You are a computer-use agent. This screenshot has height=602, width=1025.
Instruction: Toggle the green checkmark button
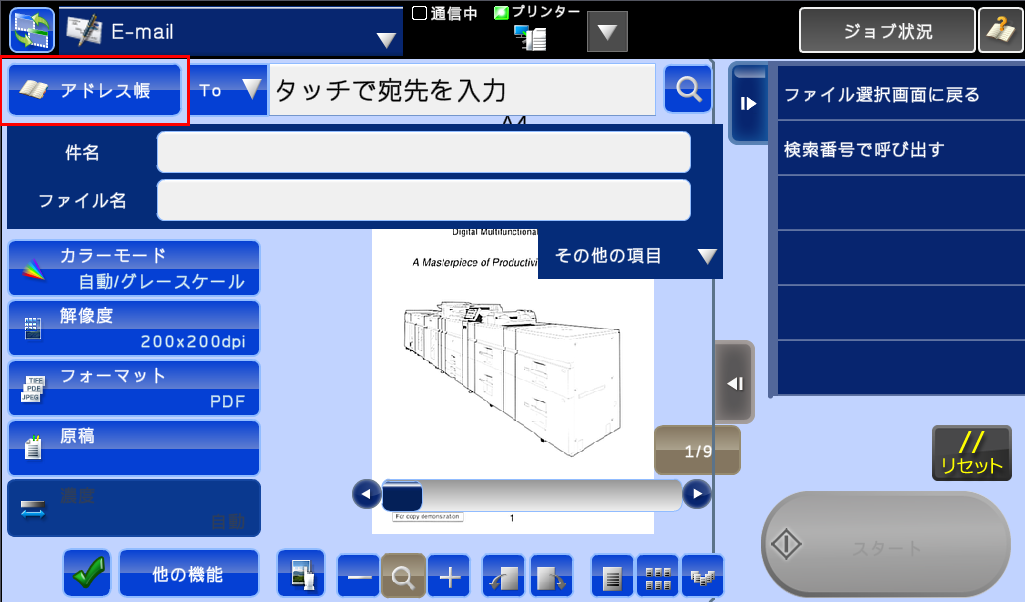(x=87, y=574)
